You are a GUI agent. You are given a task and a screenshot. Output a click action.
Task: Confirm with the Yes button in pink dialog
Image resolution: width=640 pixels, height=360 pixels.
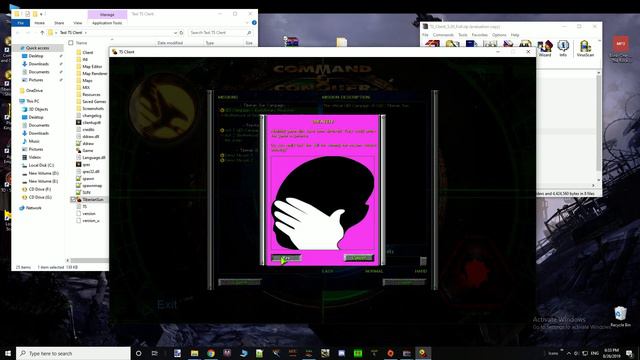coord(286,258)
